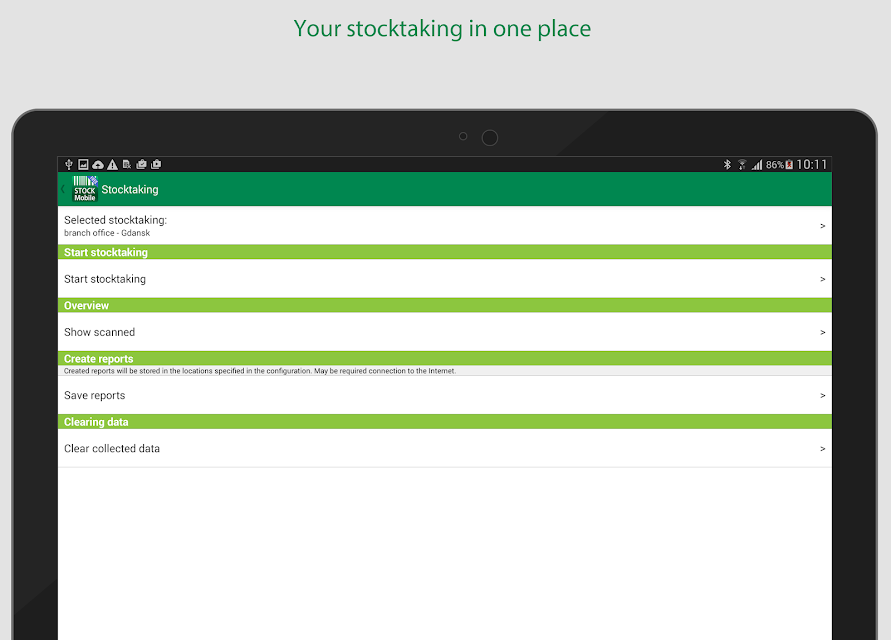891x640 pixels.
Task: Tap Save reports text
Action: [94, 396]
